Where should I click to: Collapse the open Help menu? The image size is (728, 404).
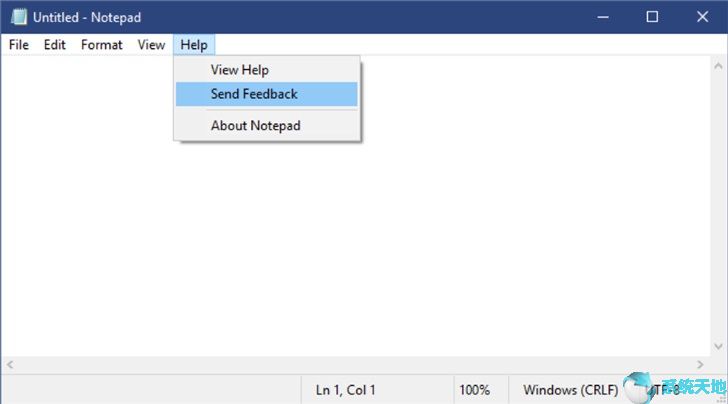click(194, 45)
